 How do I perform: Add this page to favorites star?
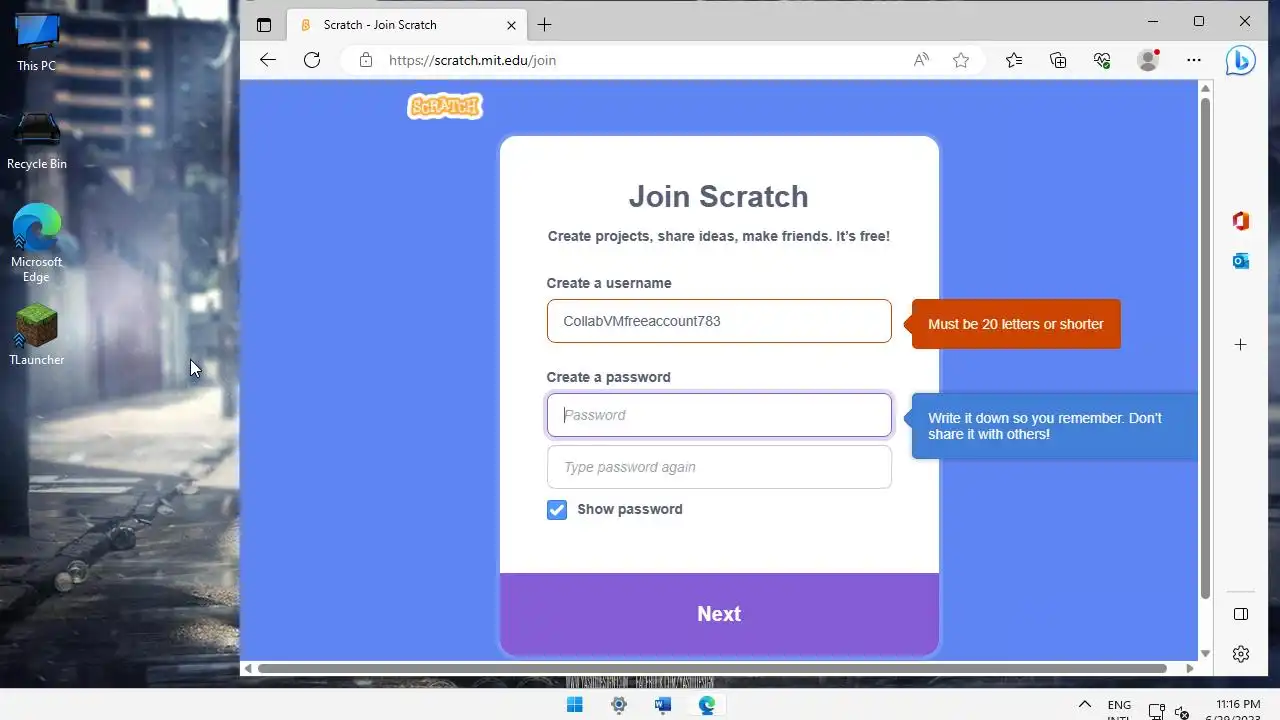[x=961, y=60]
